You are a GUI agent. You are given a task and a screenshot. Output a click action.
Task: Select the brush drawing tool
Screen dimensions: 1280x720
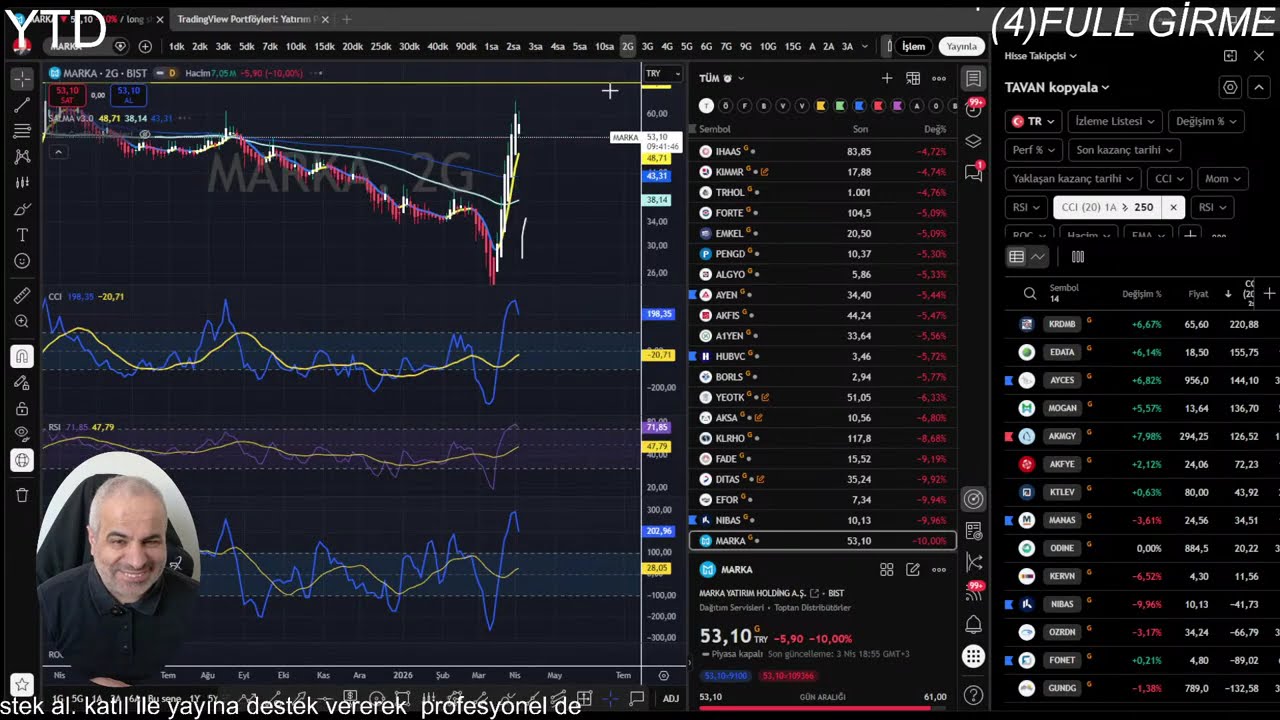coord(22,209)
